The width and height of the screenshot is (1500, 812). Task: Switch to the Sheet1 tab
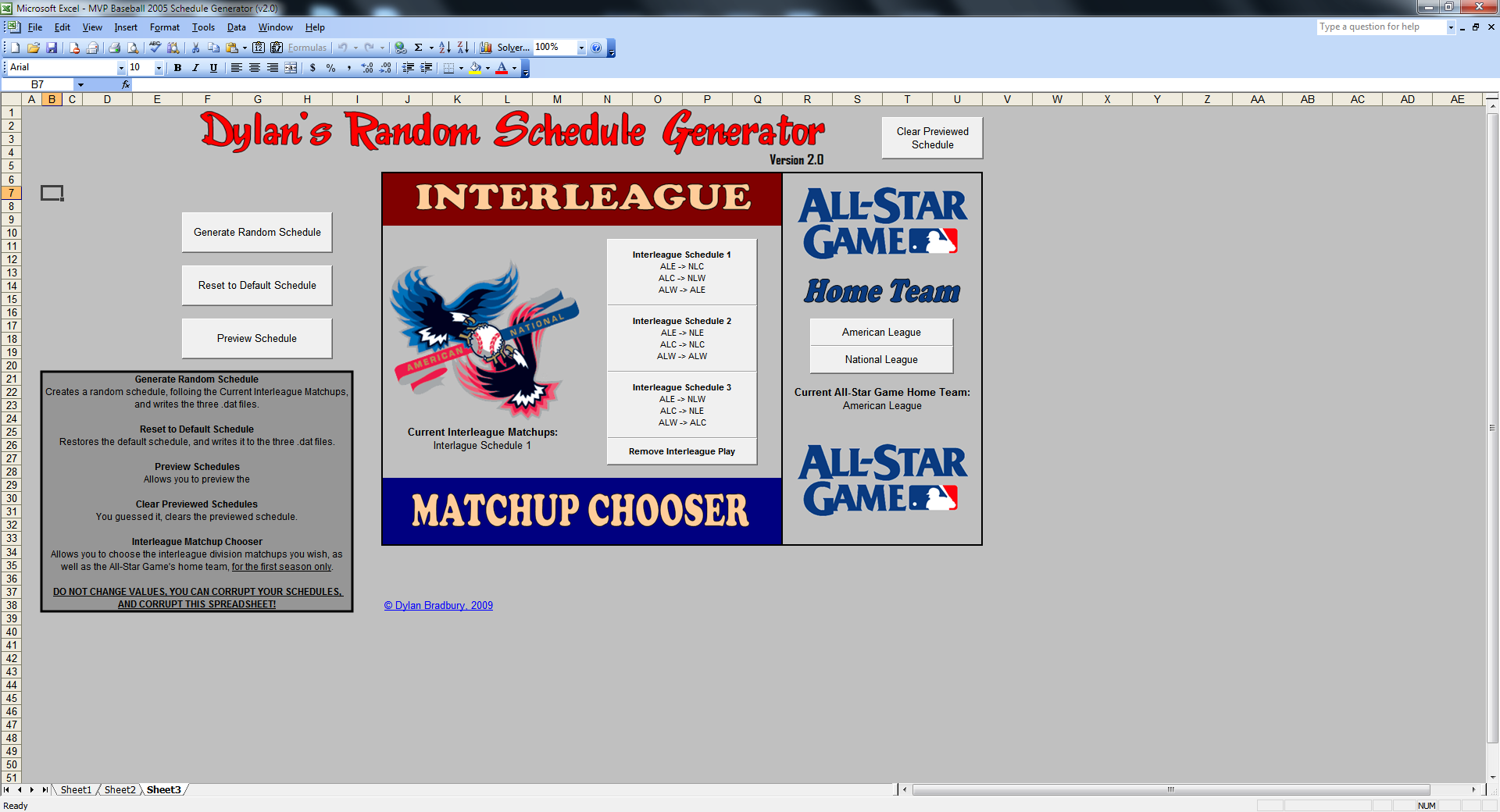[x=76, y=790]
